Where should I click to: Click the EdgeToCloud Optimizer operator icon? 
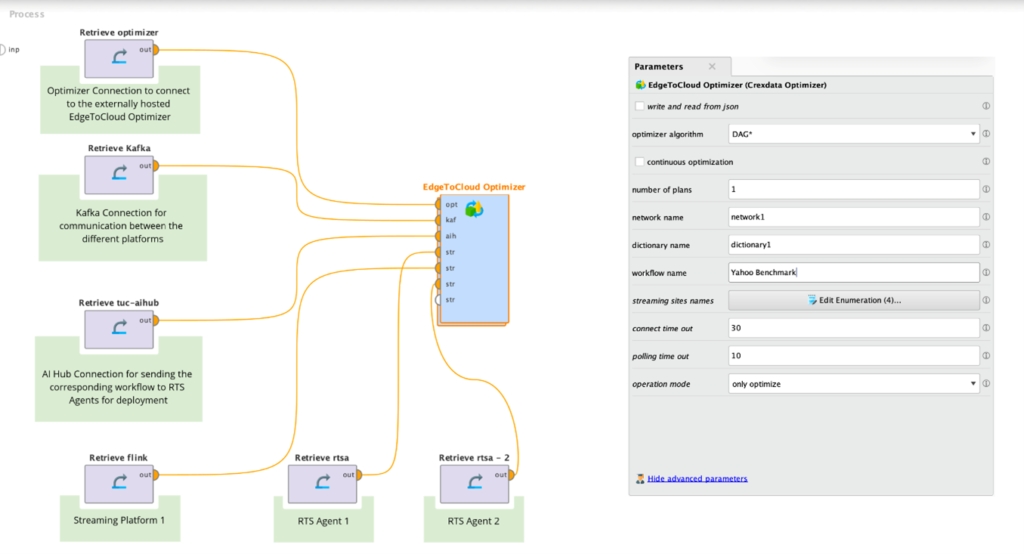click(x=474, y=209)
